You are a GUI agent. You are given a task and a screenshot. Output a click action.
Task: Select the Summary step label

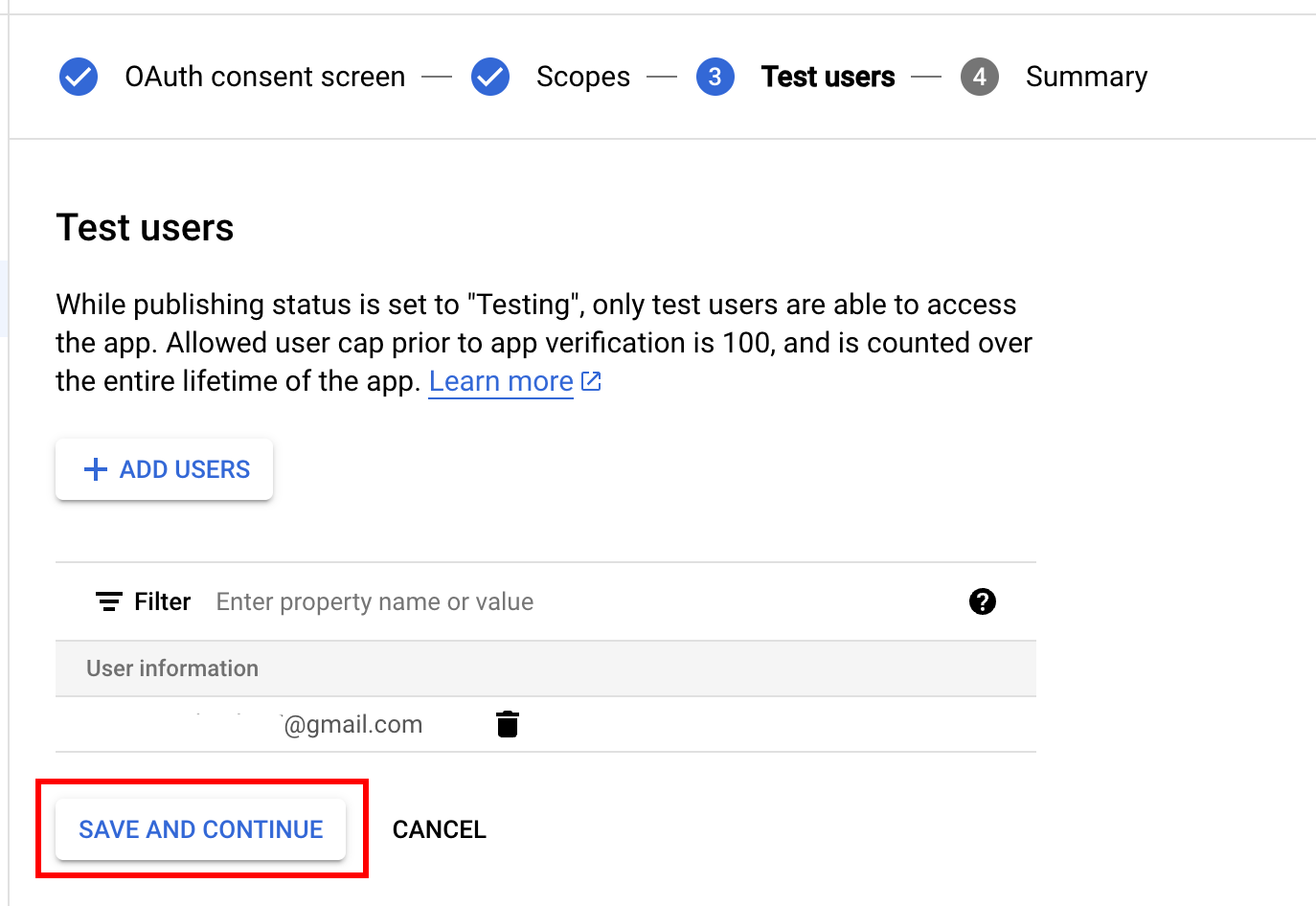coord(1086,76)
